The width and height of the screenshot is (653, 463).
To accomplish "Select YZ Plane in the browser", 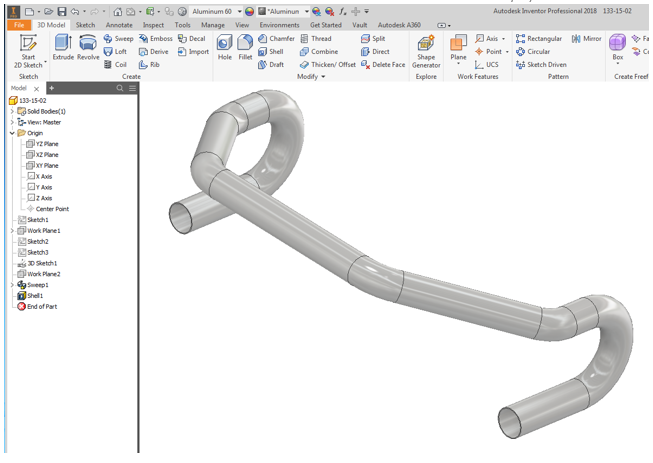I will pyautogui.click(x=42, y=144).
